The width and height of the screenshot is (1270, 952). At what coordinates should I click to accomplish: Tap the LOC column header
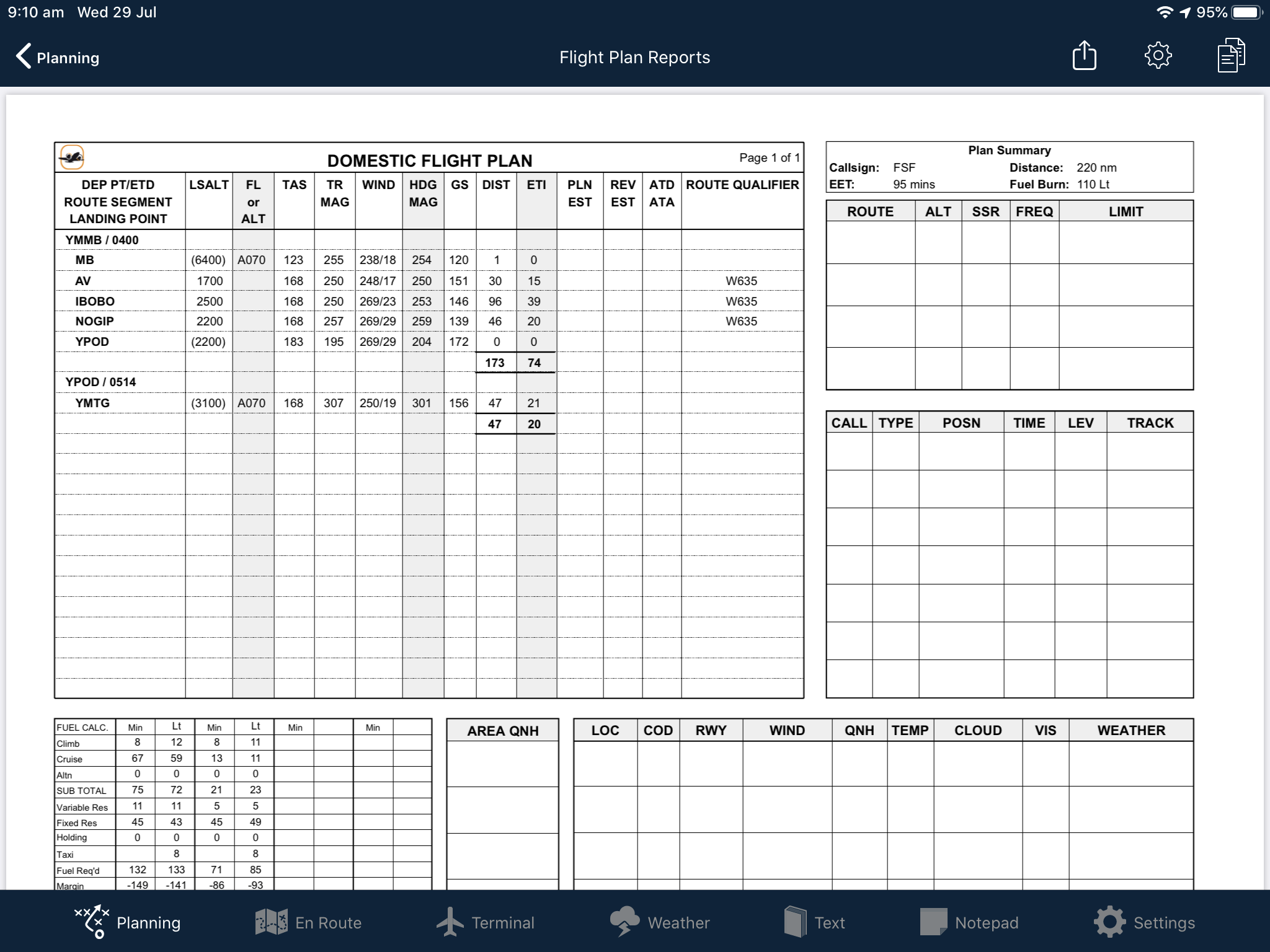click(x=605, y=730)
